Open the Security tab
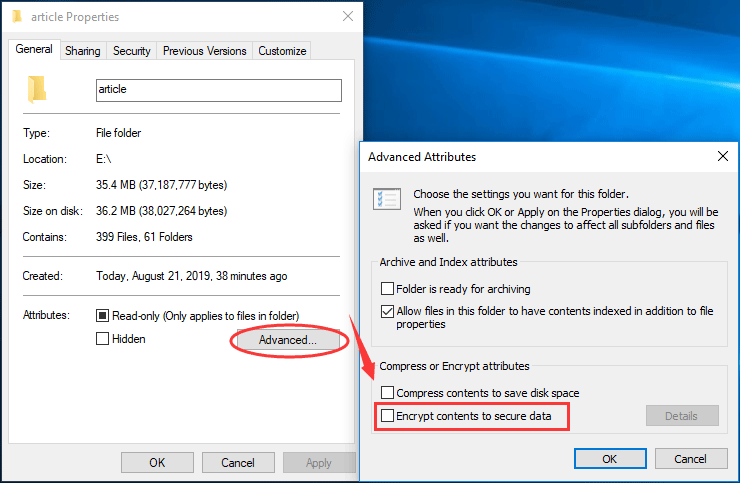This screenshot has height=483, width=740. (x=132, y=51)
